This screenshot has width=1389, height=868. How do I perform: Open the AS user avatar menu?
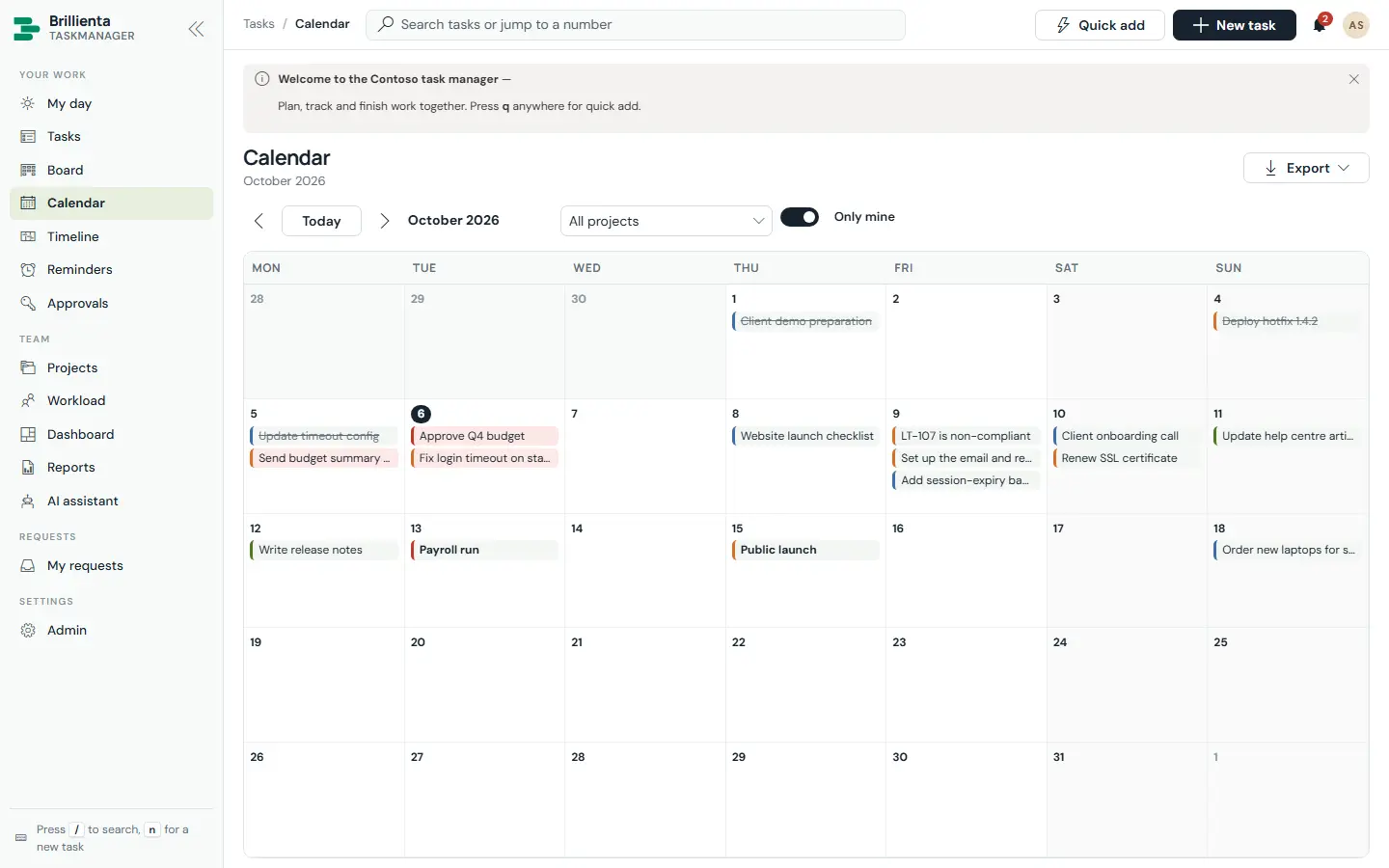(1356, 25)
